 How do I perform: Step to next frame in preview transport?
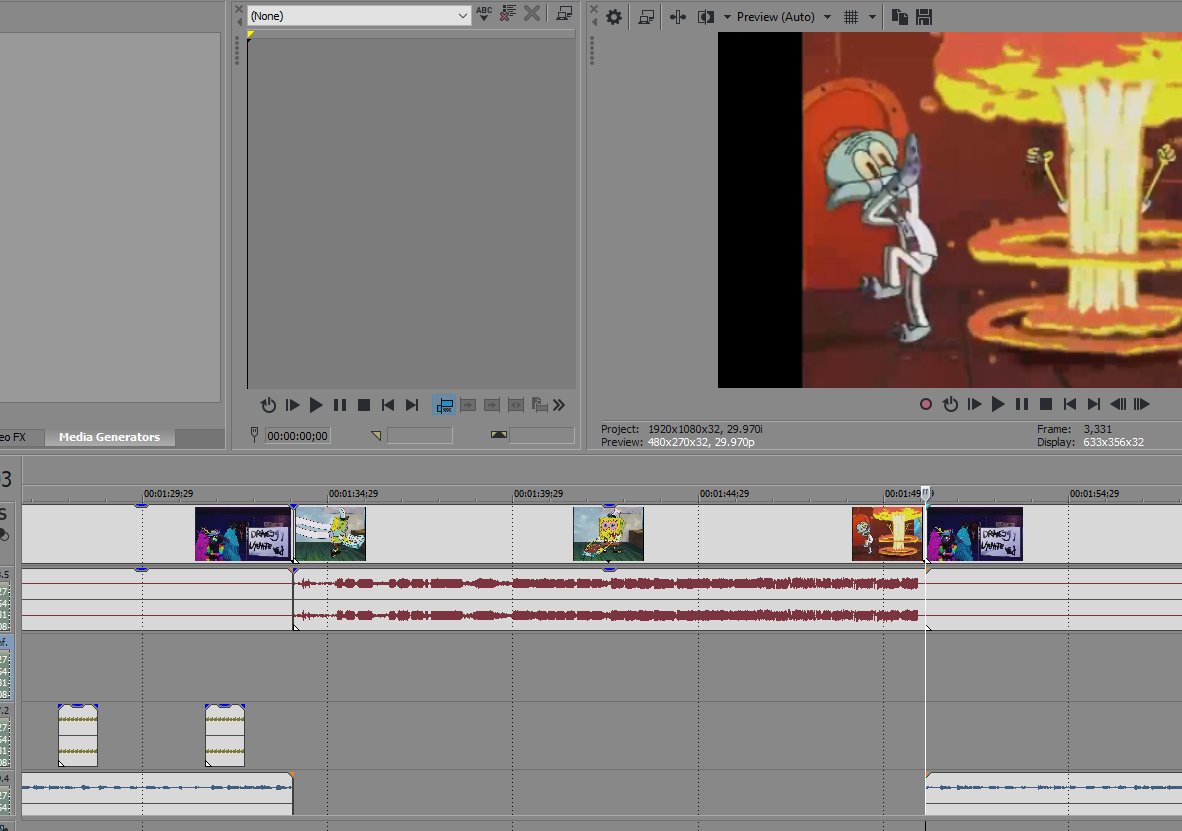[1142, 404]
